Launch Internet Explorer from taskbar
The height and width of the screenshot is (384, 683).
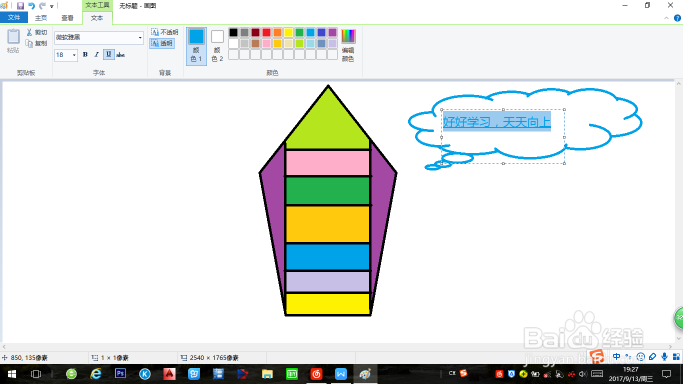pos(96,374)
